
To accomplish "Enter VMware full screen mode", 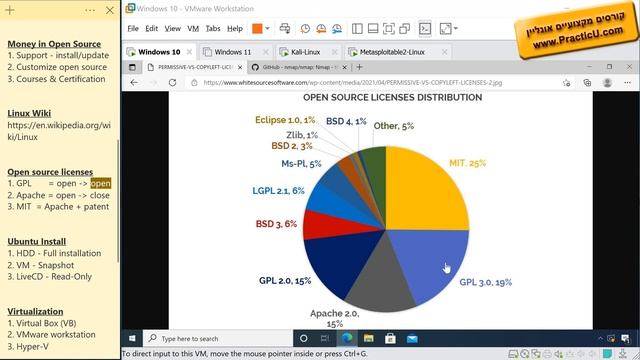I will [x=389, y=29].
